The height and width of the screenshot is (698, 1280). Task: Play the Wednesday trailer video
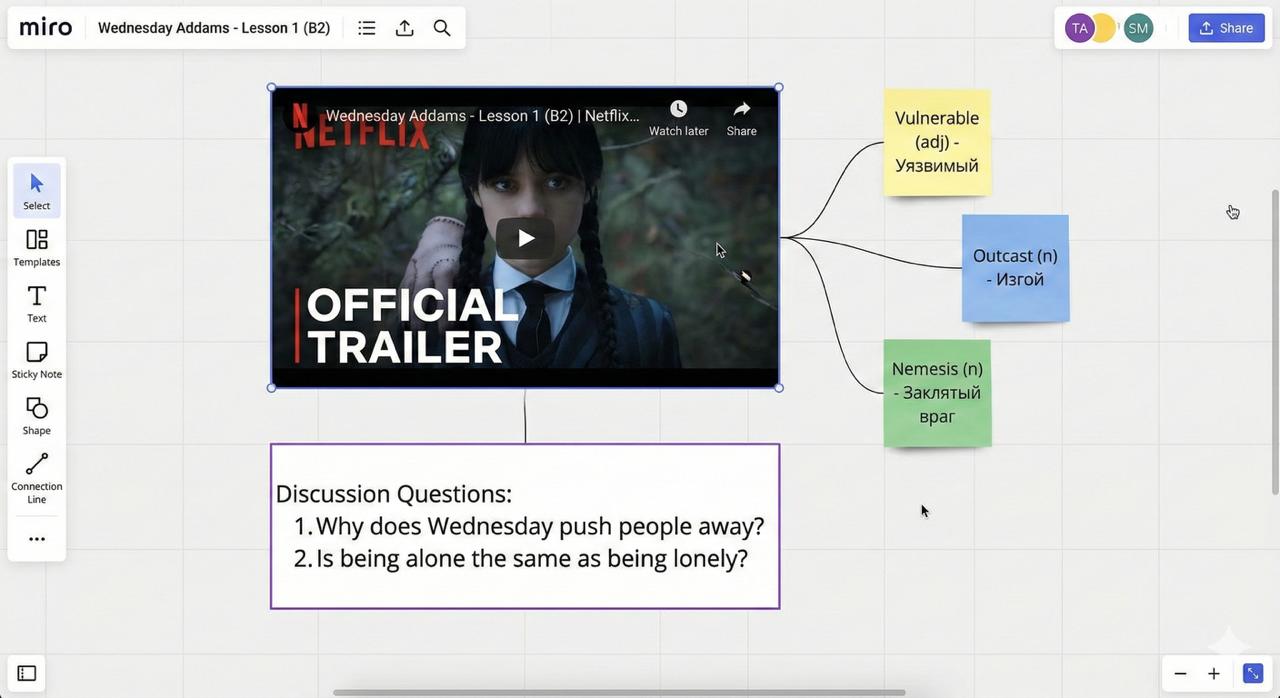click(x=525, y=238)
